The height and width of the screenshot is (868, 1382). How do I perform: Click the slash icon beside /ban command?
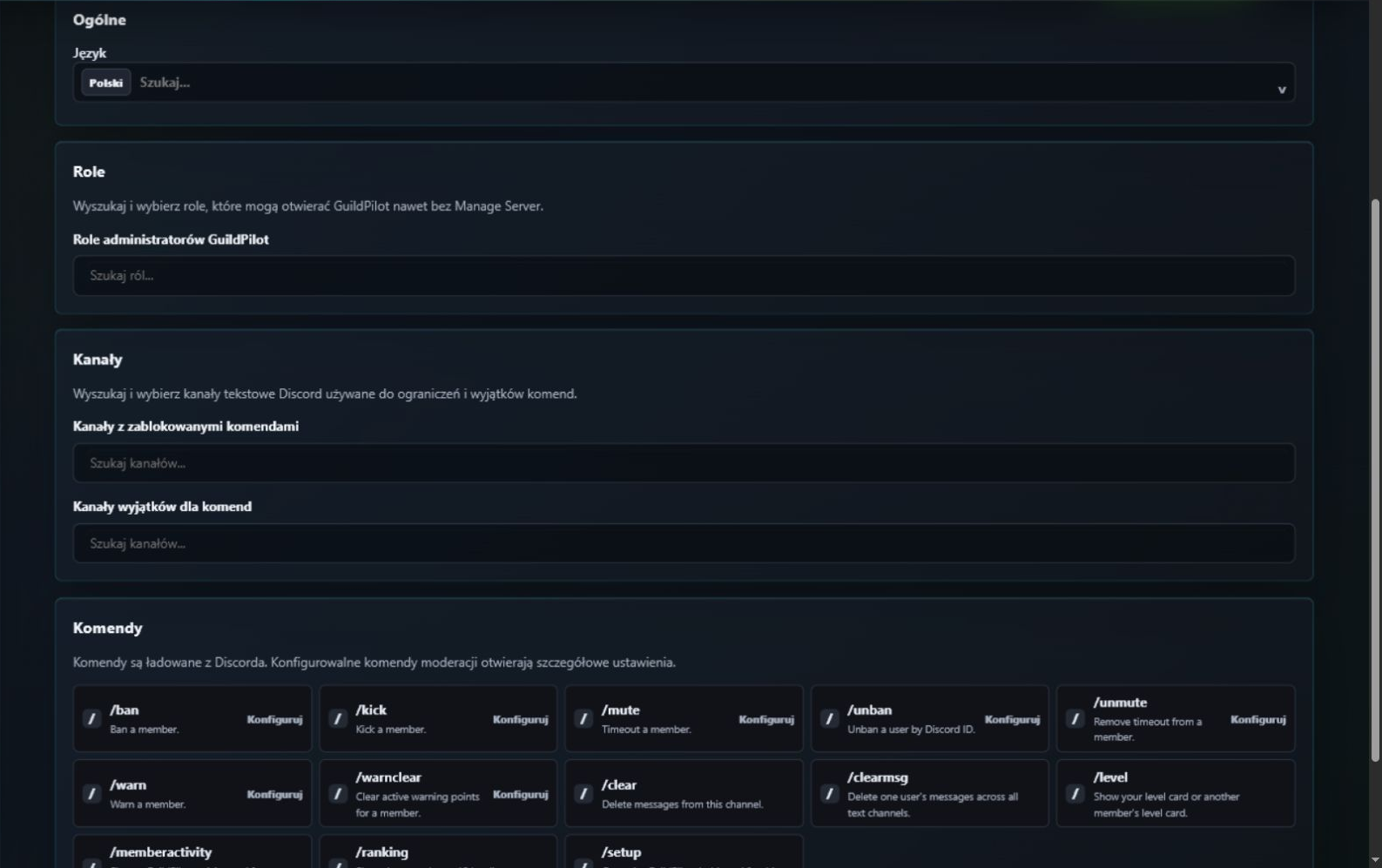point(91,719)
